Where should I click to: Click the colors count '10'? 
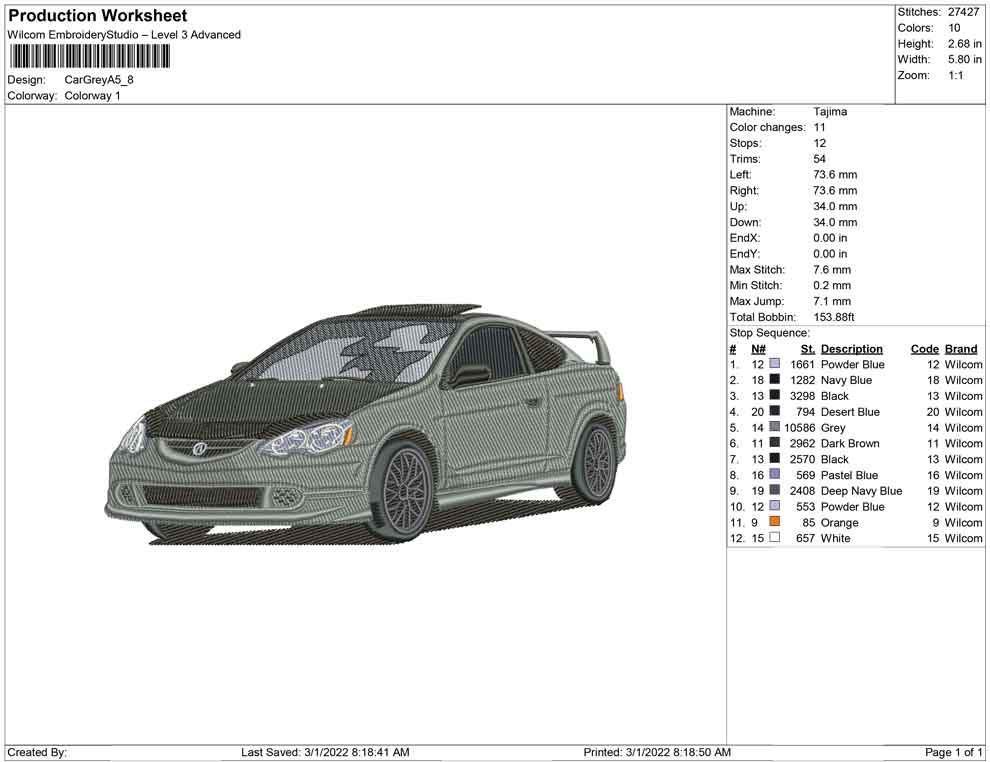pyautogui.click(x=954, y=28)
